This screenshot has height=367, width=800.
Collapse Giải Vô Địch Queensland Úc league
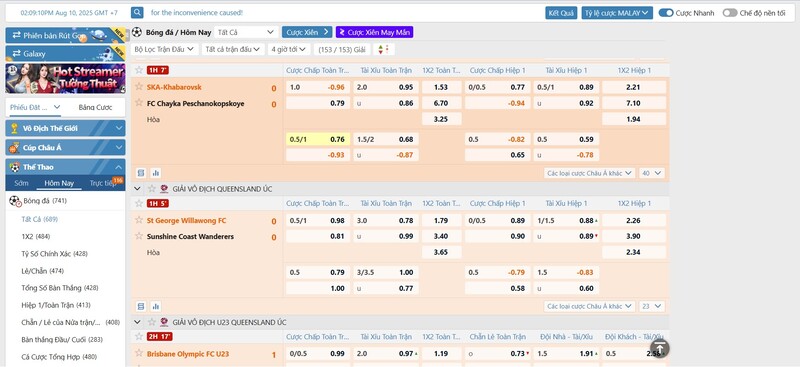click(137, 189)
